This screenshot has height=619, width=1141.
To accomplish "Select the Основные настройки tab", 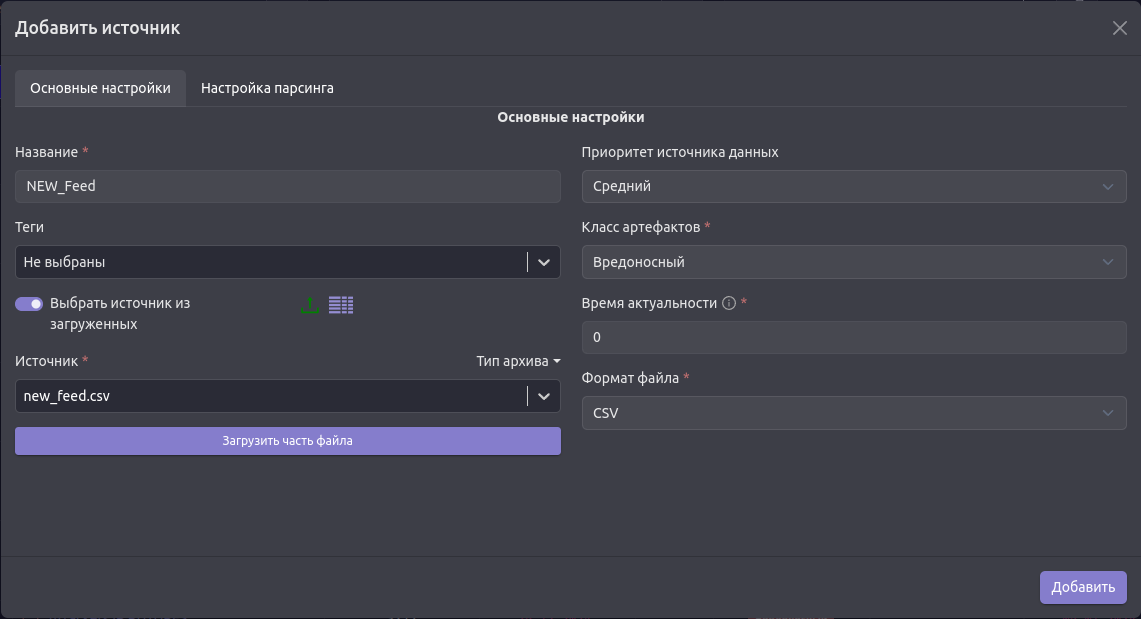I will (100, 88).
